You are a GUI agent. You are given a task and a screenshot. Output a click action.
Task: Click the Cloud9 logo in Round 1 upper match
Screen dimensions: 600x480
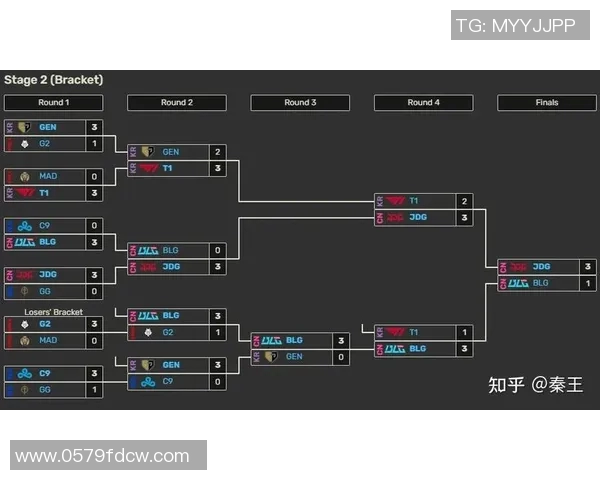(25, 226)
